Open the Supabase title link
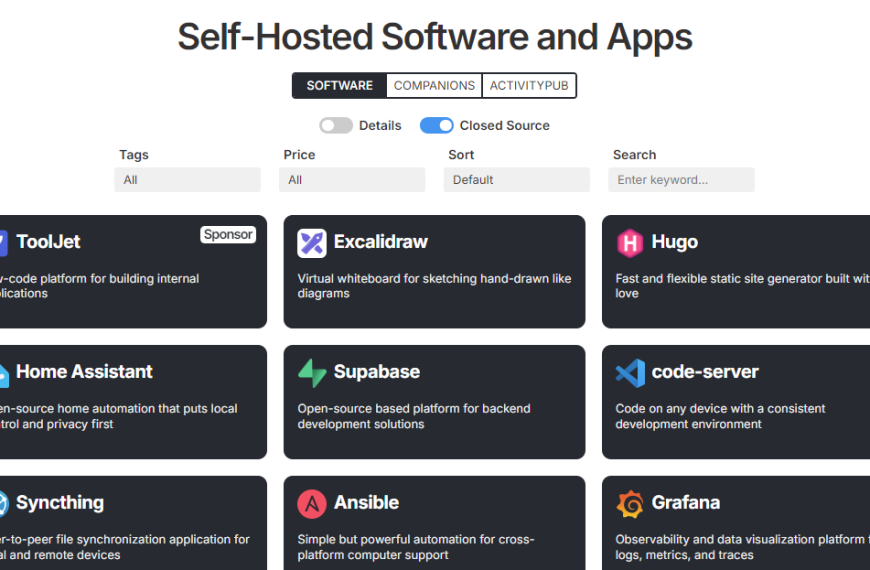Viewport: 870px width, 570px height. tap(377, 372)
